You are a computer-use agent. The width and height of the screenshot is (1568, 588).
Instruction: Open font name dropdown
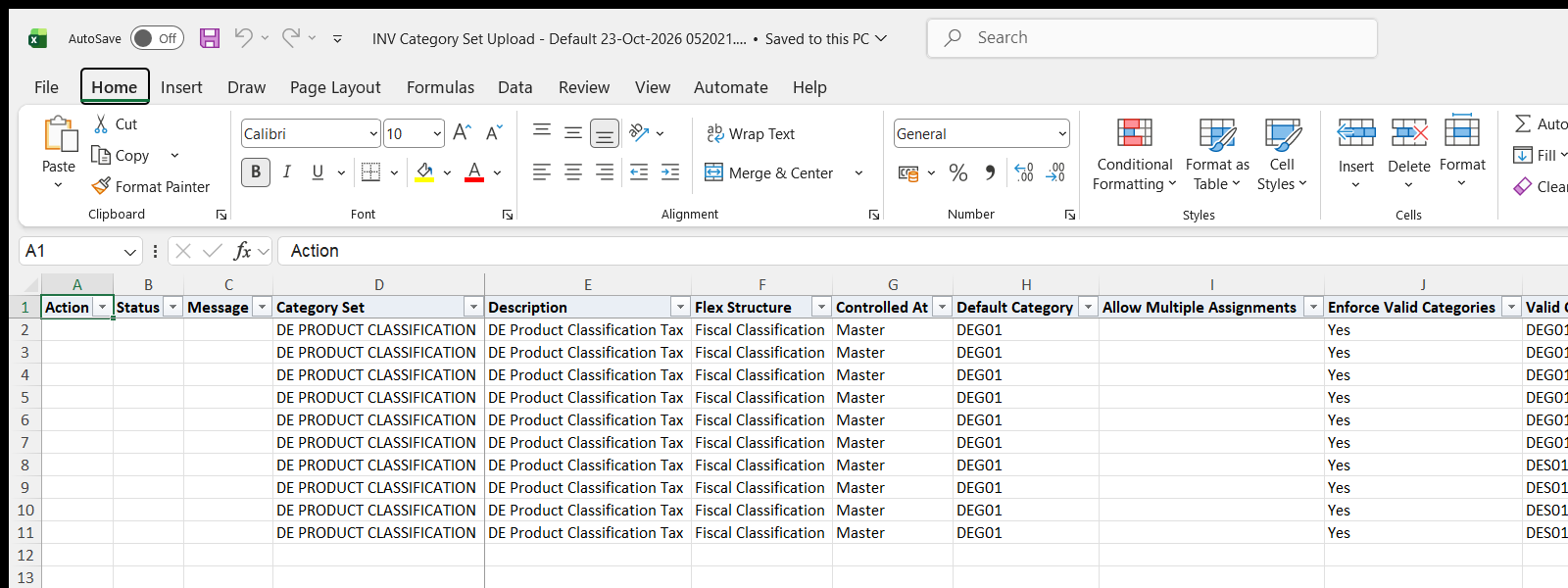[373, 133]
